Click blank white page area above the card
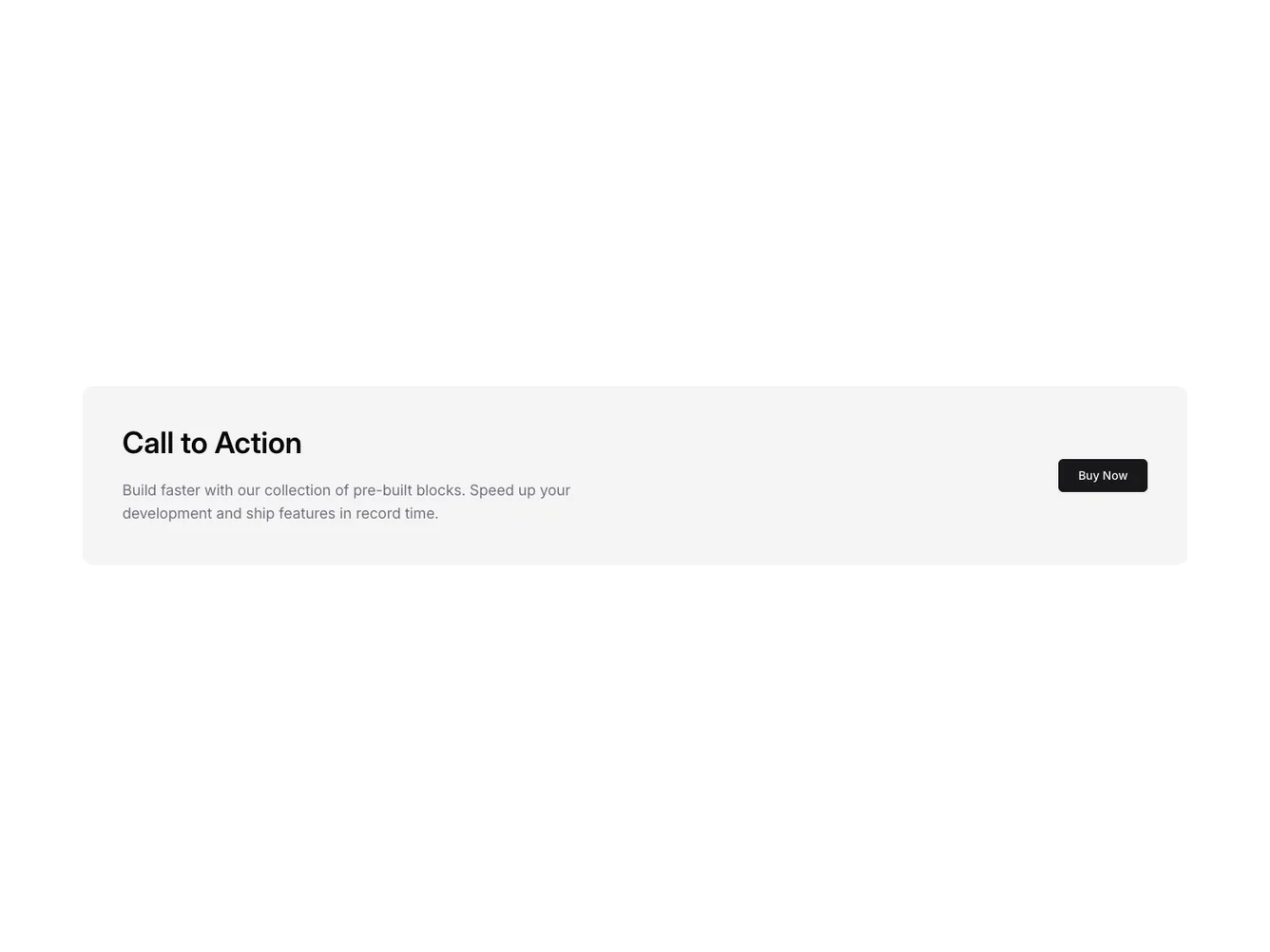 (635, 190)
